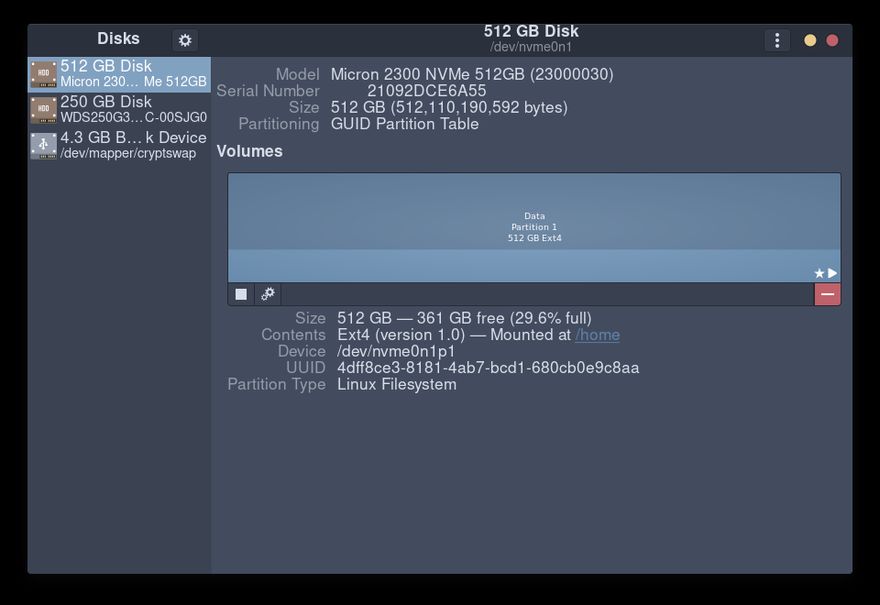This screenshot has height=605, width=880.
Task: Click the partition usage fill bar
Action: coord(534,265)
